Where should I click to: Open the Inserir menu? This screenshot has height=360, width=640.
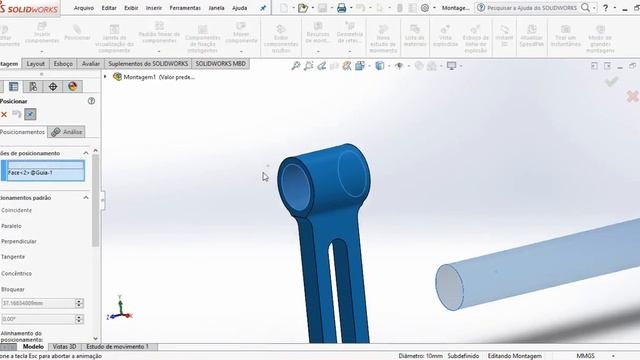click(x=154, y=8)
